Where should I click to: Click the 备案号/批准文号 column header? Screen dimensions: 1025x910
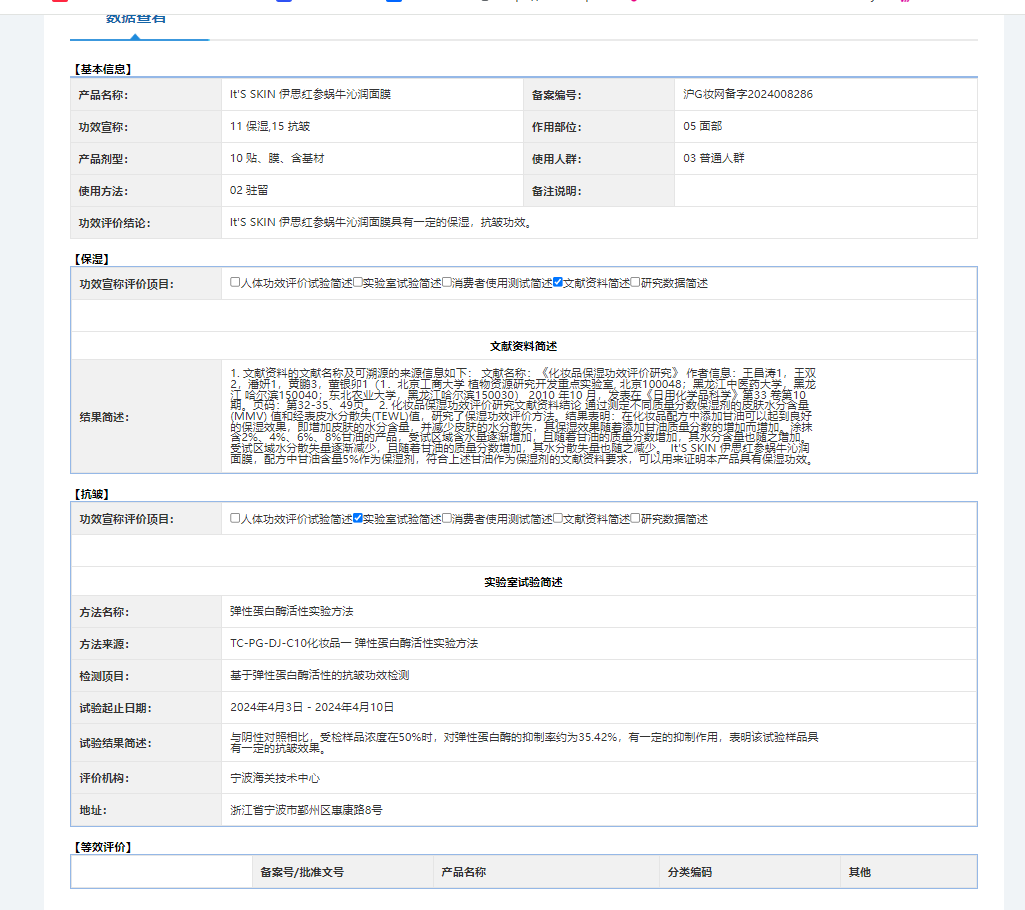click(x=302, y=872)
